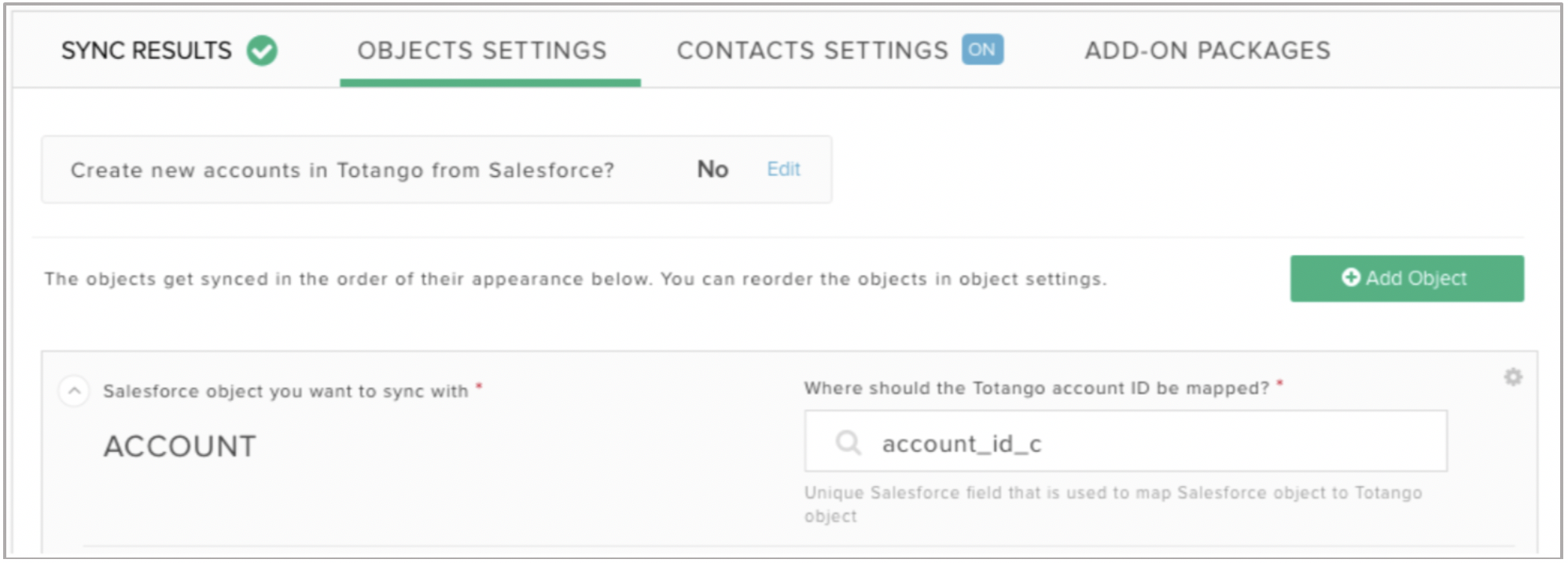
Task: Click the Add Object button
Action: coord(1407,278)
